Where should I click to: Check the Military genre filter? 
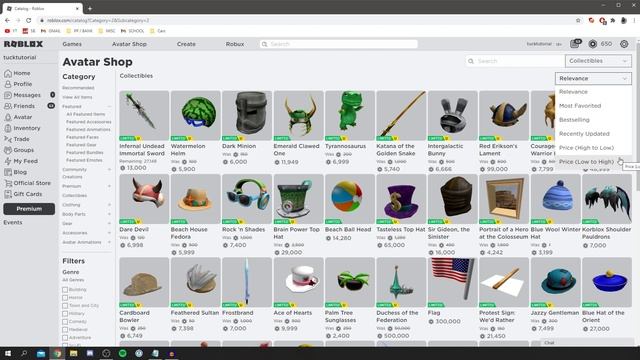(x=65, y=314)
